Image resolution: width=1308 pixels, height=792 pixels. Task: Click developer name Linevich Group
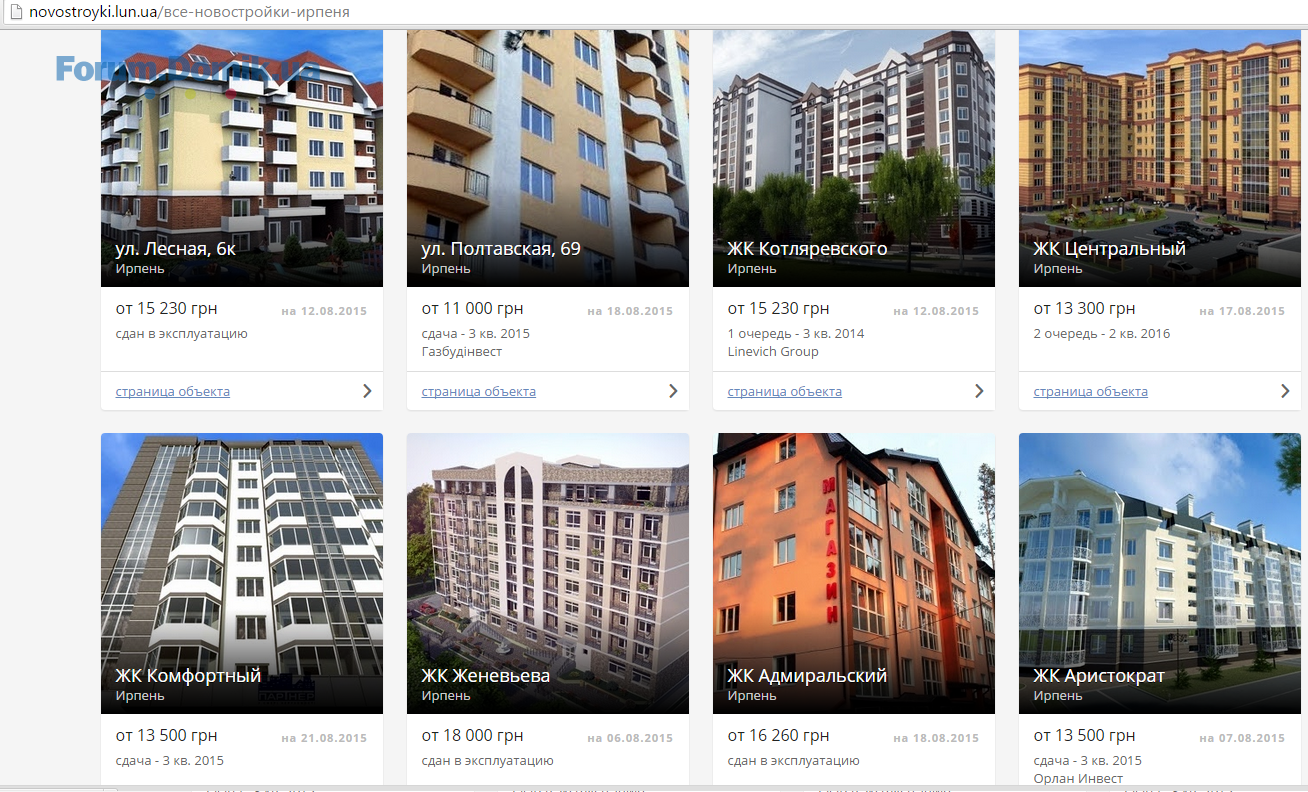pos(773,352)
